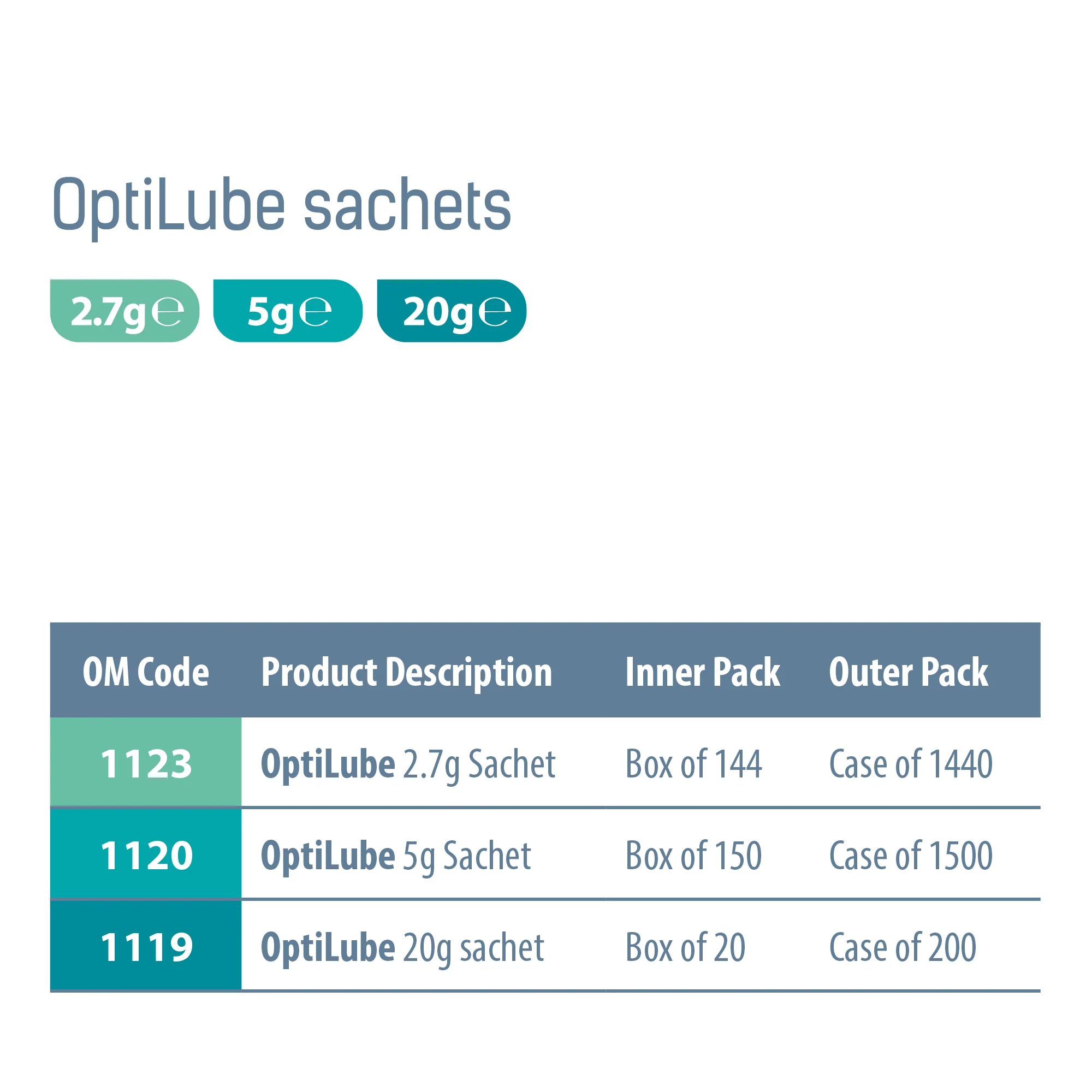Select the Box of 20 cell

[x=685, y=947]
